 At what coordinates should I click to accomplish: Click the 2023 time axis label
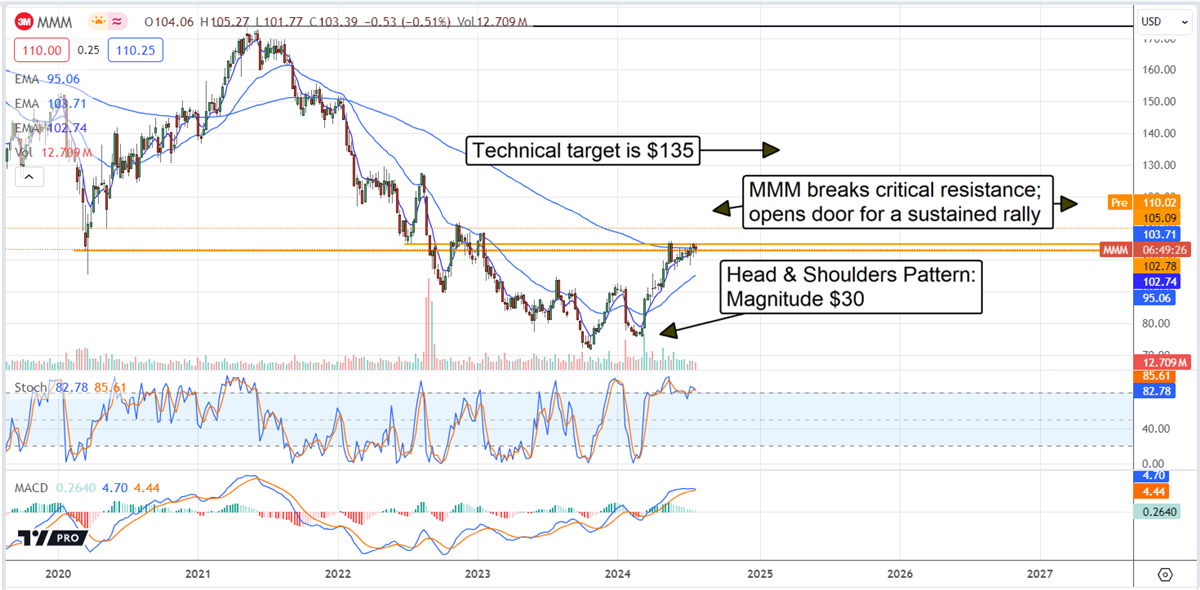pos(478,574)
